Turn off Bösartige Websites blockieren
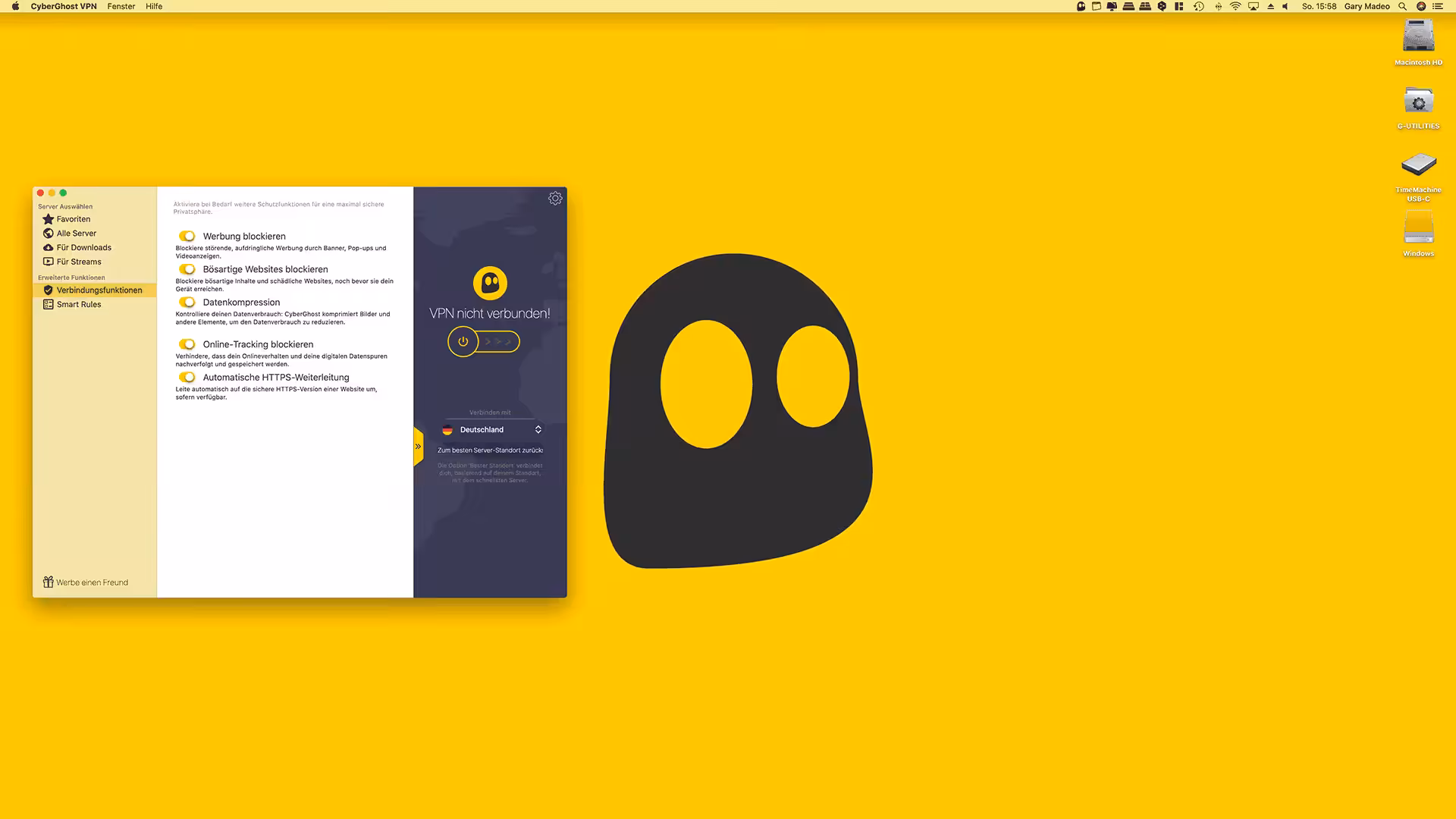Image resolution: width=1456 pixels, height=819 pixels. 187,269
